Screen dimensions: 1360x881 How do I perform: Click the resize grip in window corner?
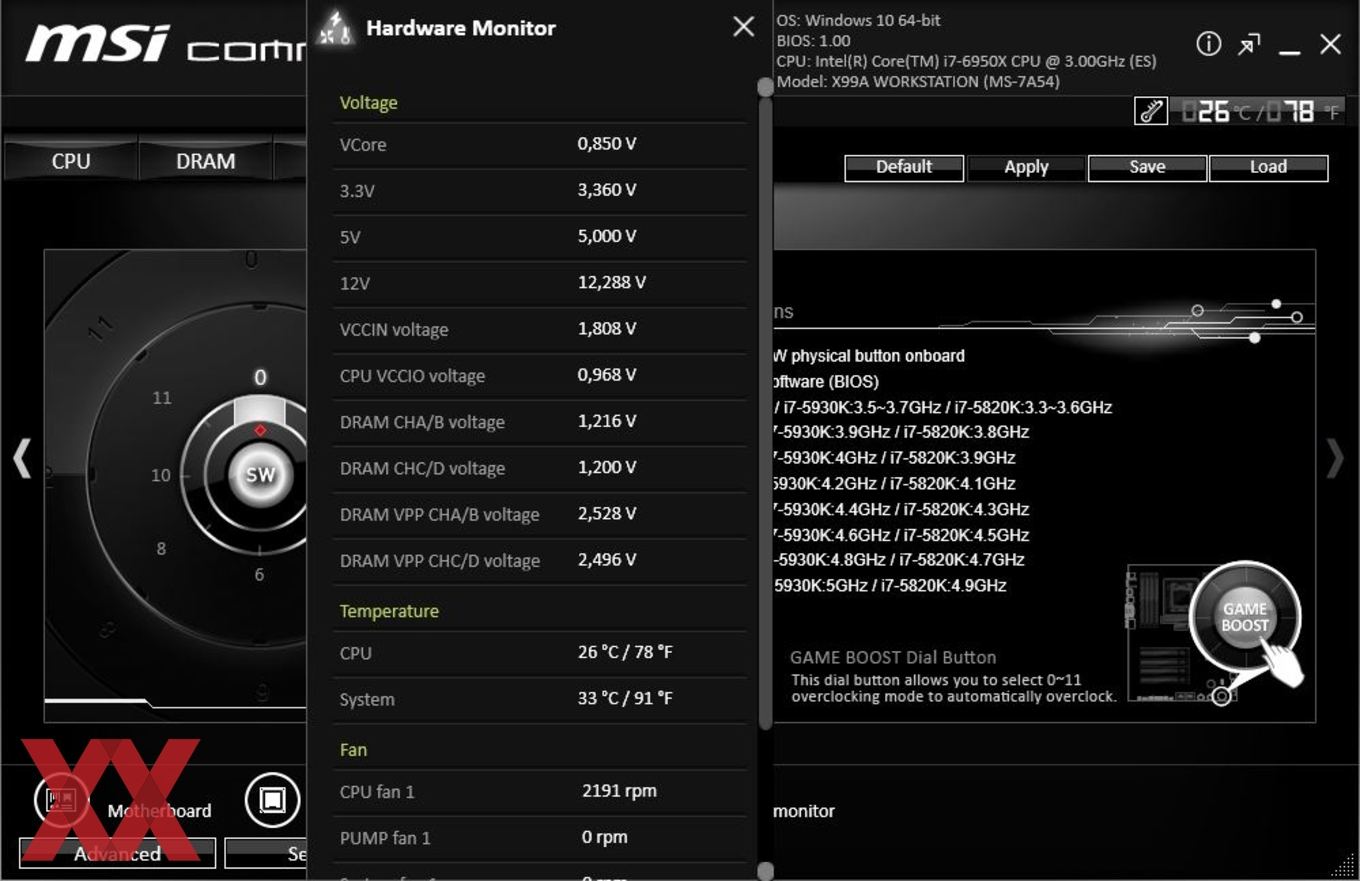click(x=1345, y=865)
